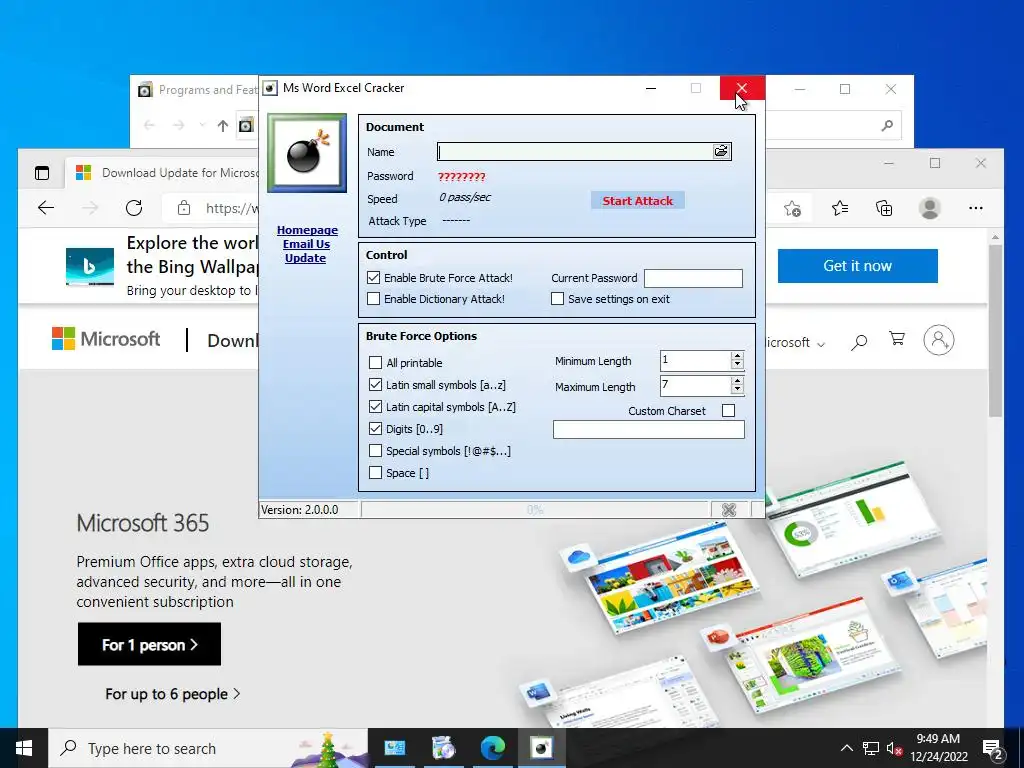Click the taskbar search box
The image size is (1024, 768).
(208, 748)
